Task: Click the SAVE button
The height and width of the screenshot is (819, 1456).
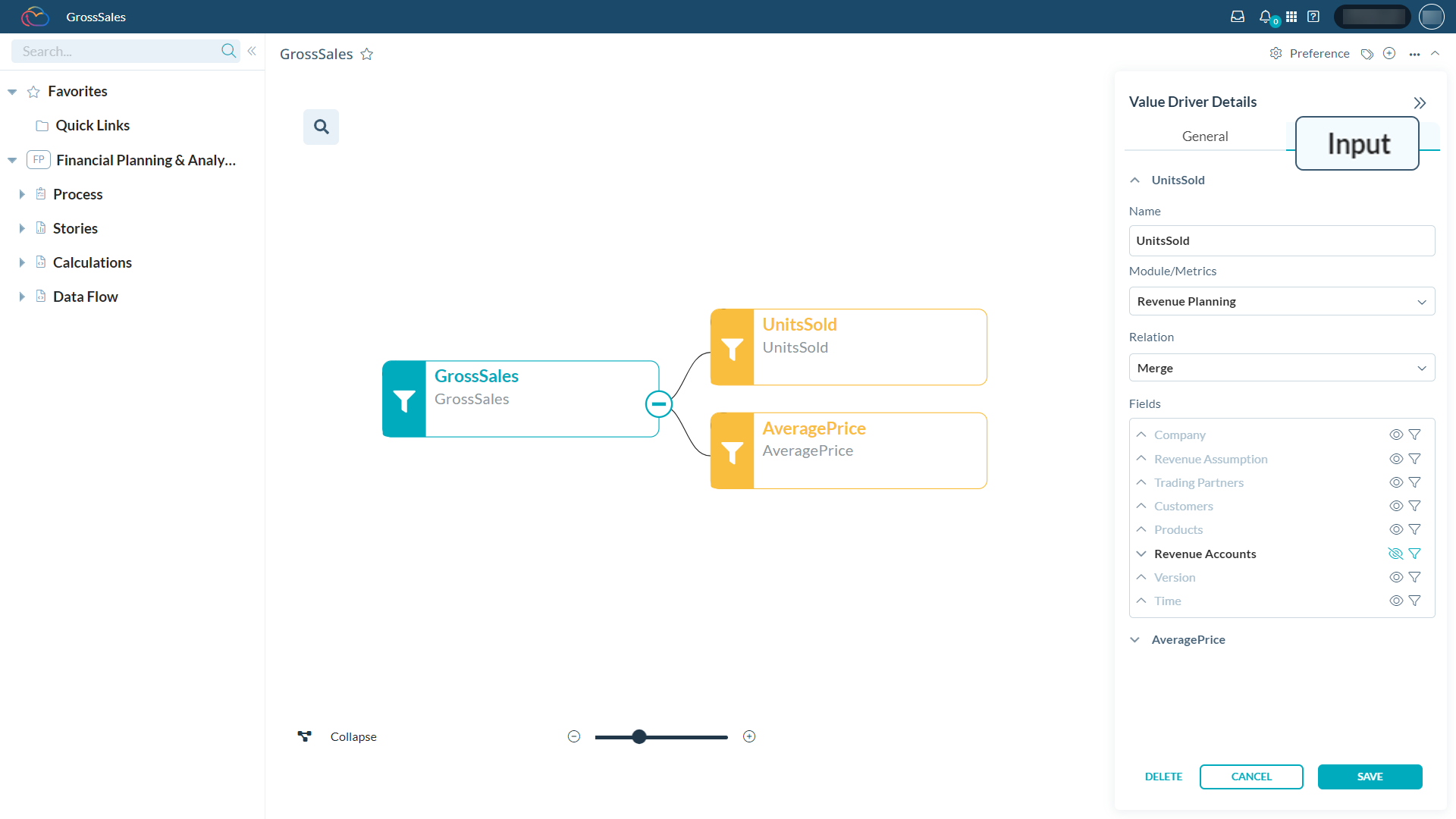Action: pyautogui.click(x=1370, y=777)
